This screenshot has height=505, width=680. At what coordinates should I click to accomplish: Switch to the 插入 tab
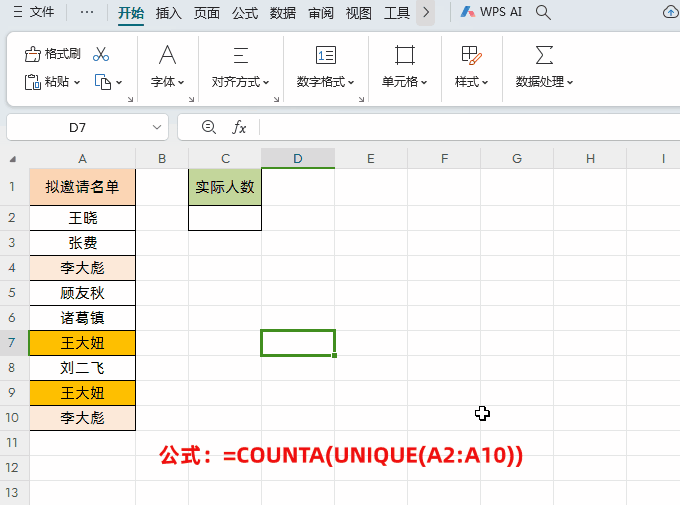pos(169,13)
